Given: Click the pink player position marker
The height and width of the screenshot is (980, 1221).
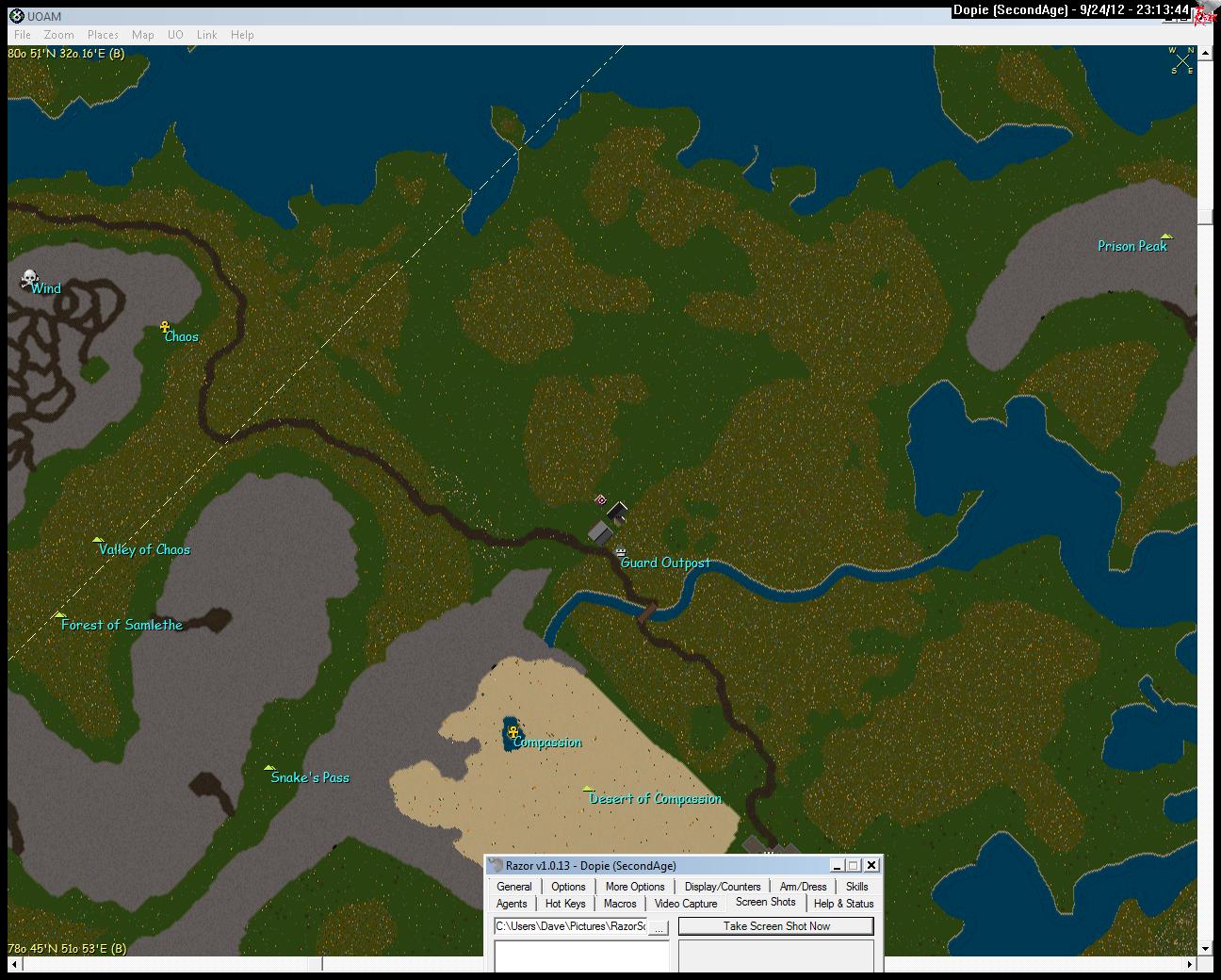Looking at the screenshot, I should [601, 500].
